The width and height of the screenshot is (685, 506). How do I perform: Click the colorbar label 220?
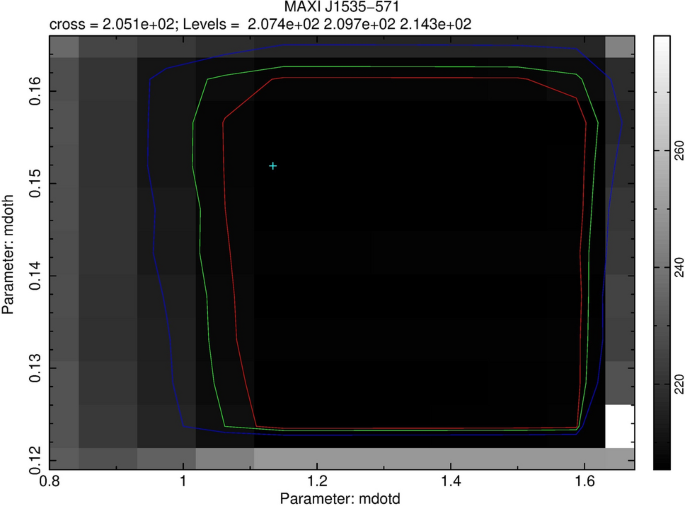coord(678,384)
